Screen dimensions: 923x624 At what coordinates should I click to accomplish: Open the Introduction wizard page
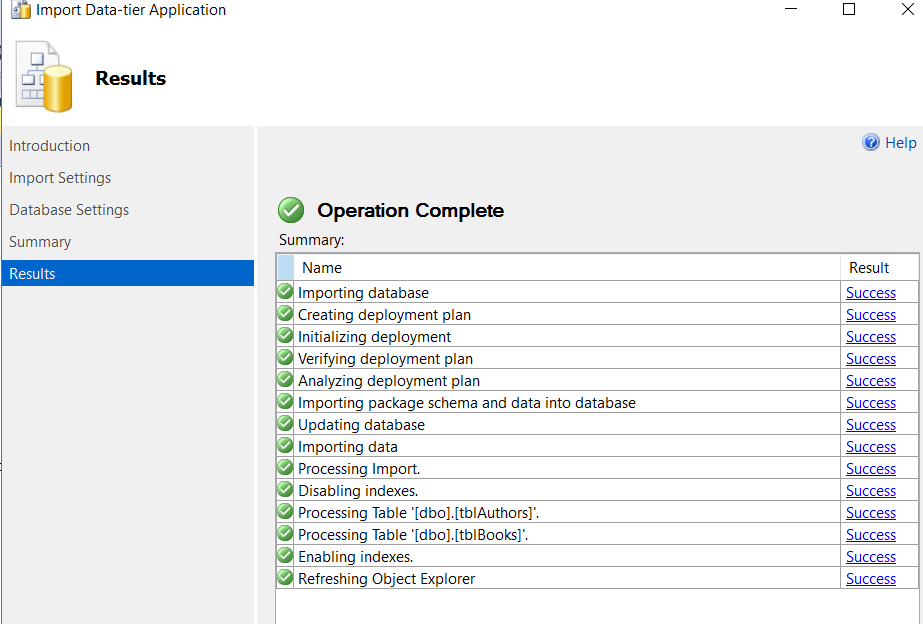click(x=50, y=146)
